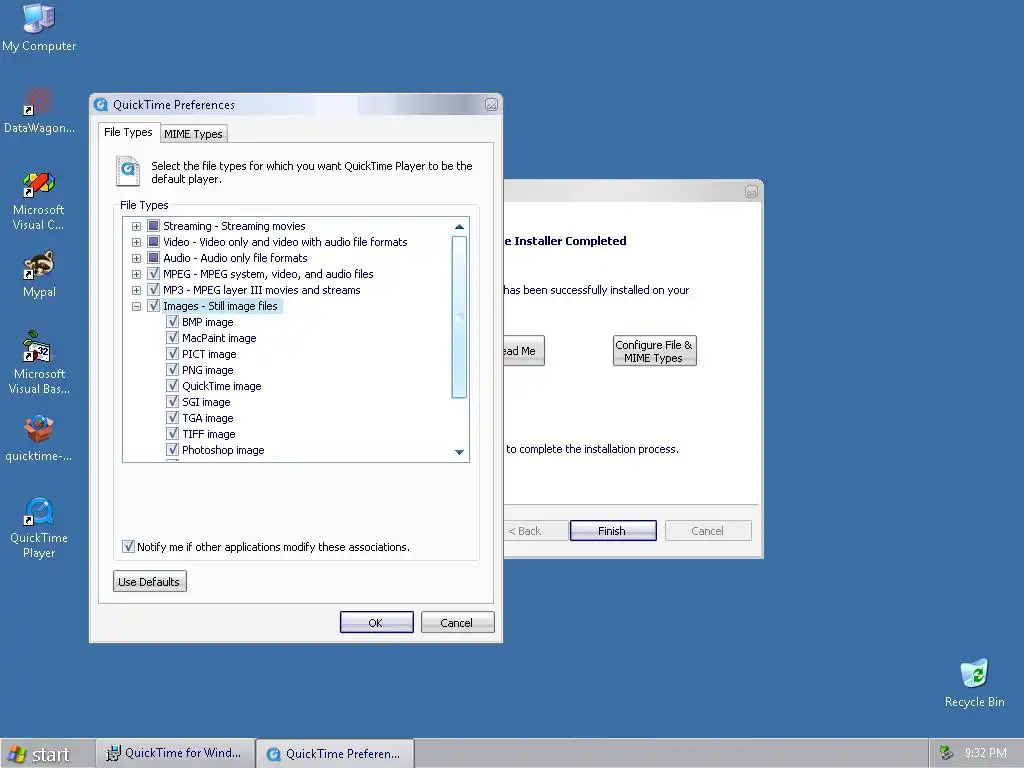The width and height of the screenshot is (1024, 768).
Task: Confirm preferences with the OK button
Action: tap(376, 622)
